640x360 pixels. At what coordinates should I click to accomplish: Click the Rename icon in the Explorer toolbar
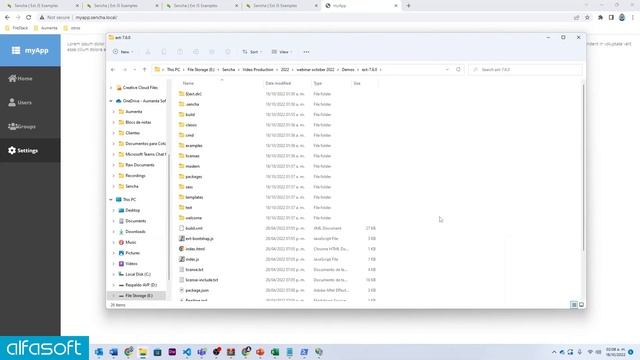[x=196, y=52]
